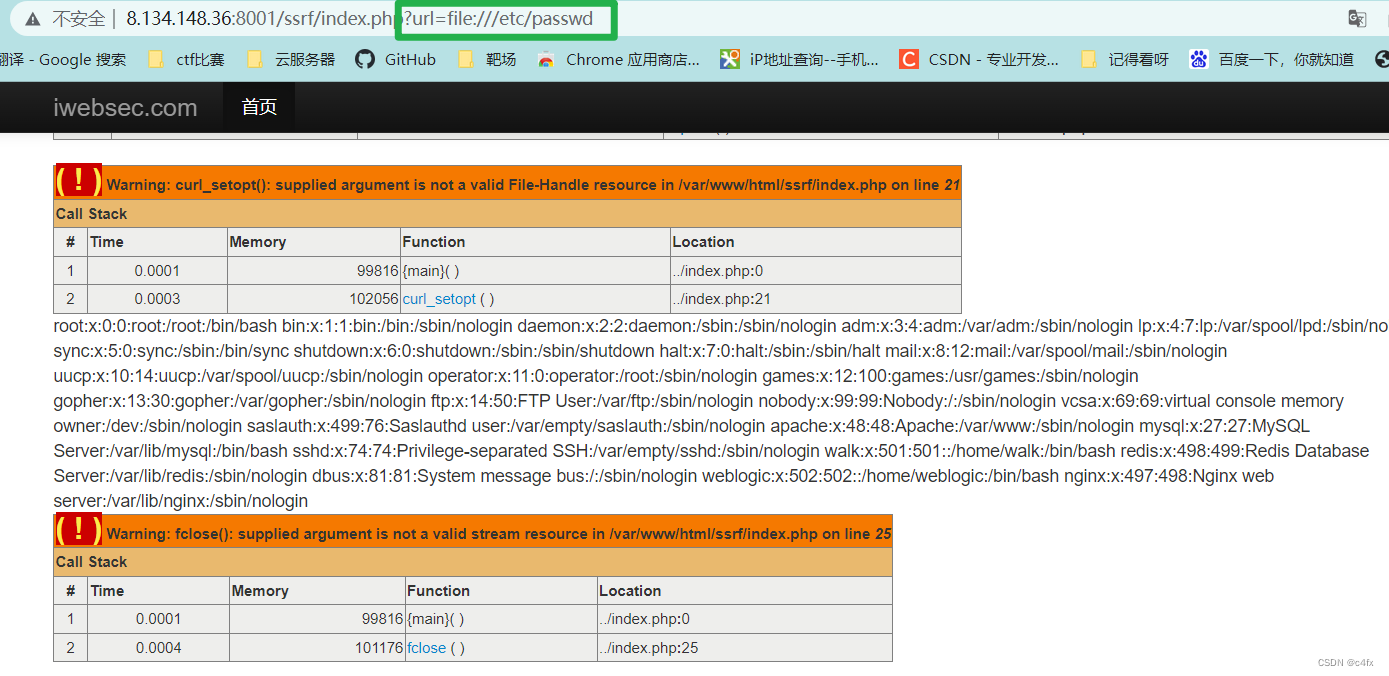Click the curl_setopt function link
The image size is (1389, 676).
[440, 299]
